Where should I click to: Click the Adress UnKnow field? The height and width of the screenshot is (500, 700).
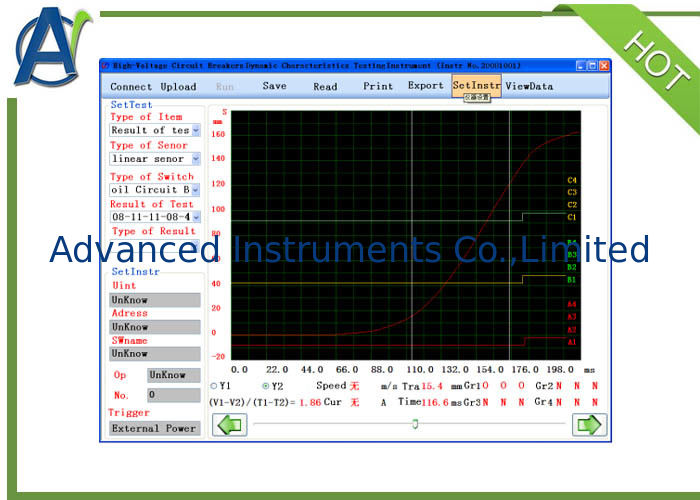click(x=155, y=327)
